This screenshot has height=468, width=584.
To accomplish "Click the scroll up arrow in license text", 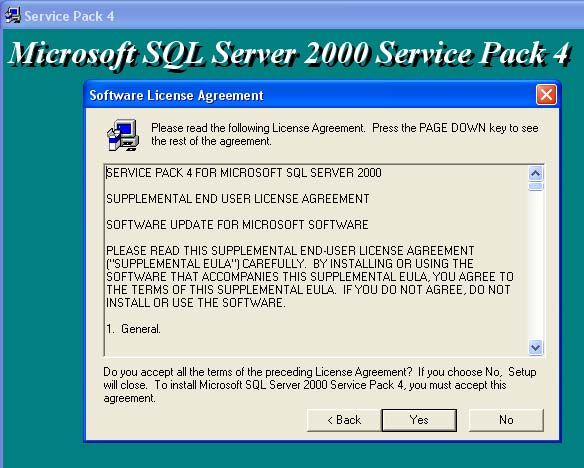I will coord(536,173).
